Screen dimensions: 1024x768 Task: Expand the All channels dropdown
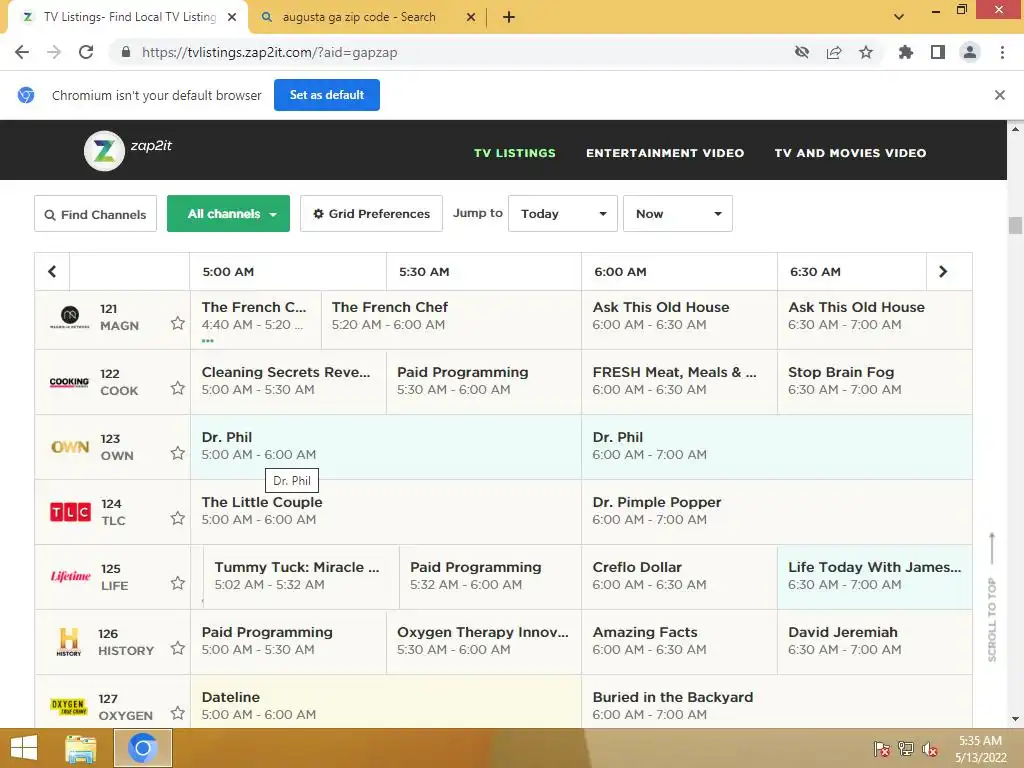pyautogui.click(x=228, y=214)
